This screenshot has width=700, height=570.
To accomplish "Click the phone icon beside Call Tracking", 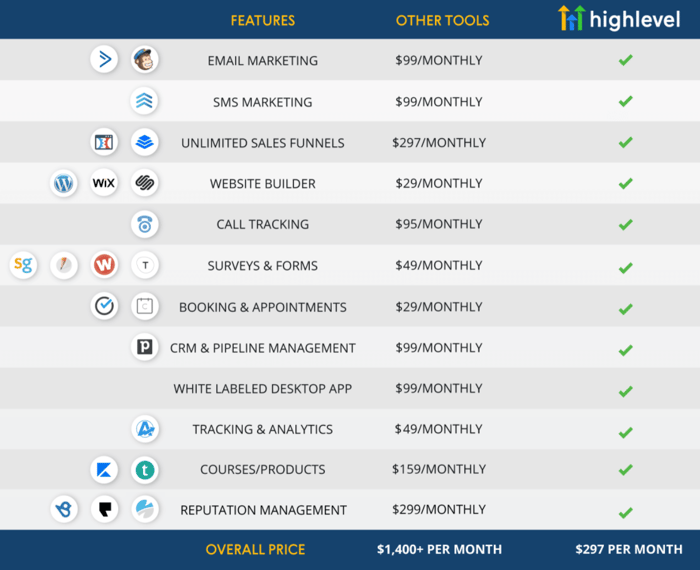I will point(145,225).
